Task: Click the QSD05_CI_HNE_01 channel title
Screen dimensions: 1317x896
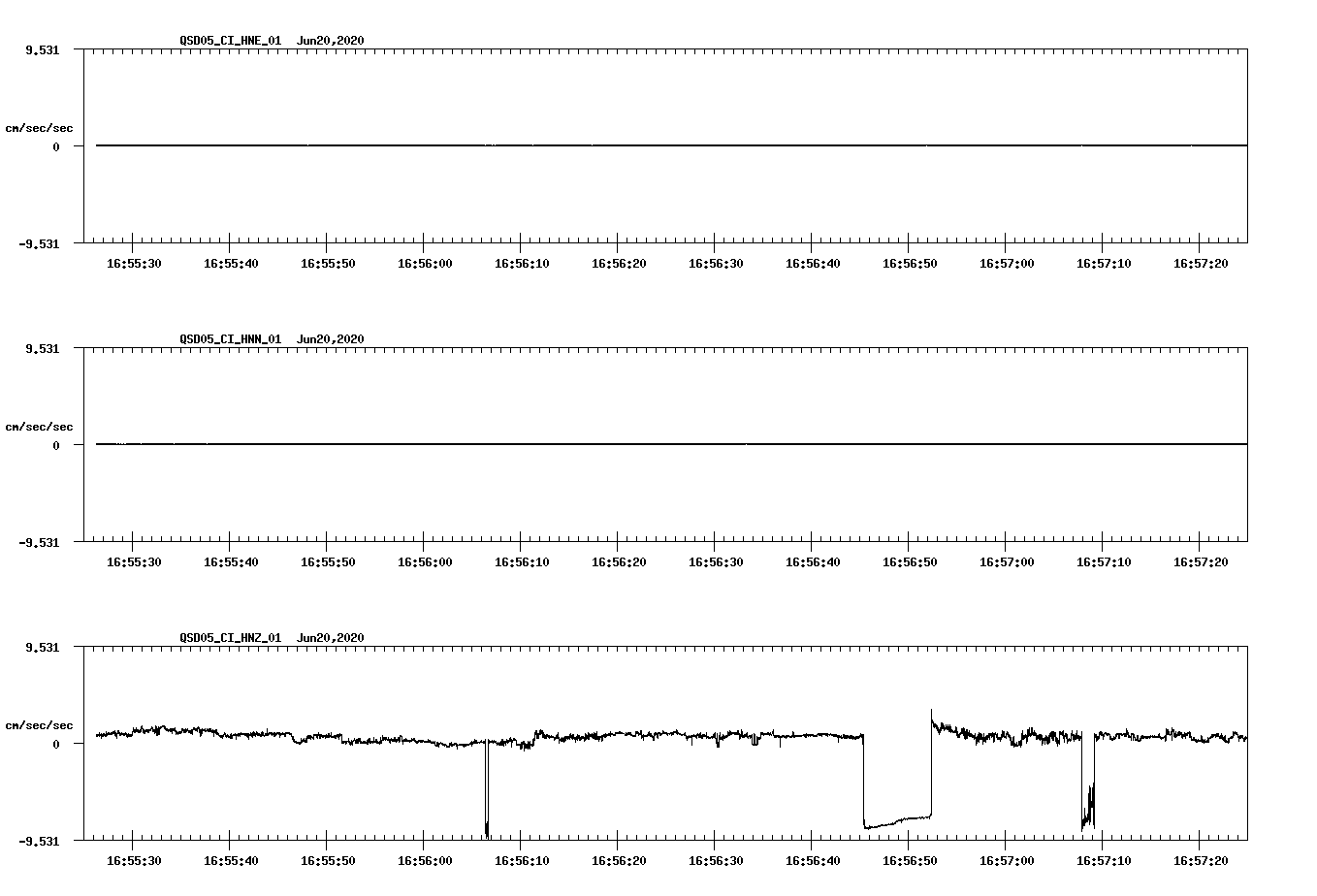Action: pos(231,41)
